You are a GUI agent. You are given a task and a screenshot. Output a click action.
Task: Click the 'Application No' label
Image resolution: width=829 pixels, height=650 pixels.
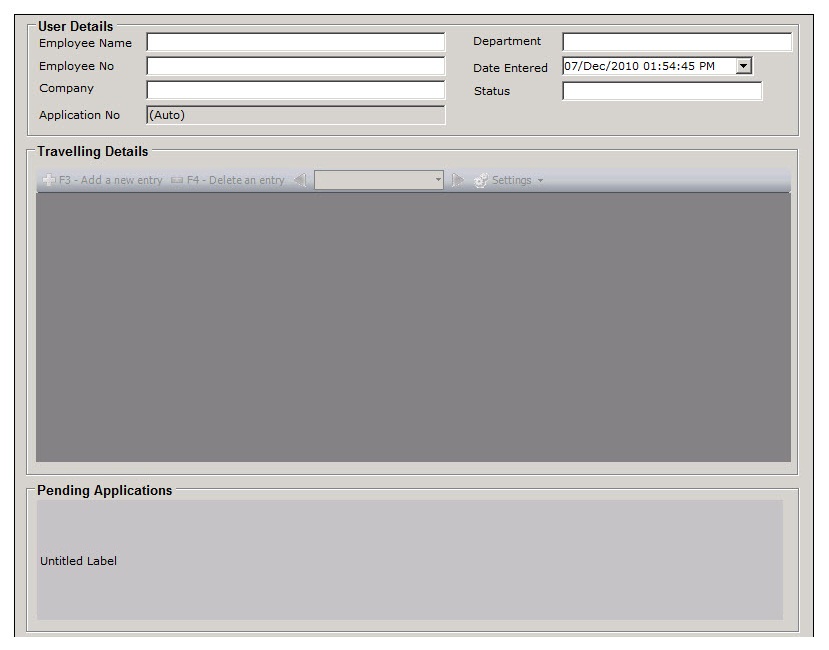pos(79,115)
